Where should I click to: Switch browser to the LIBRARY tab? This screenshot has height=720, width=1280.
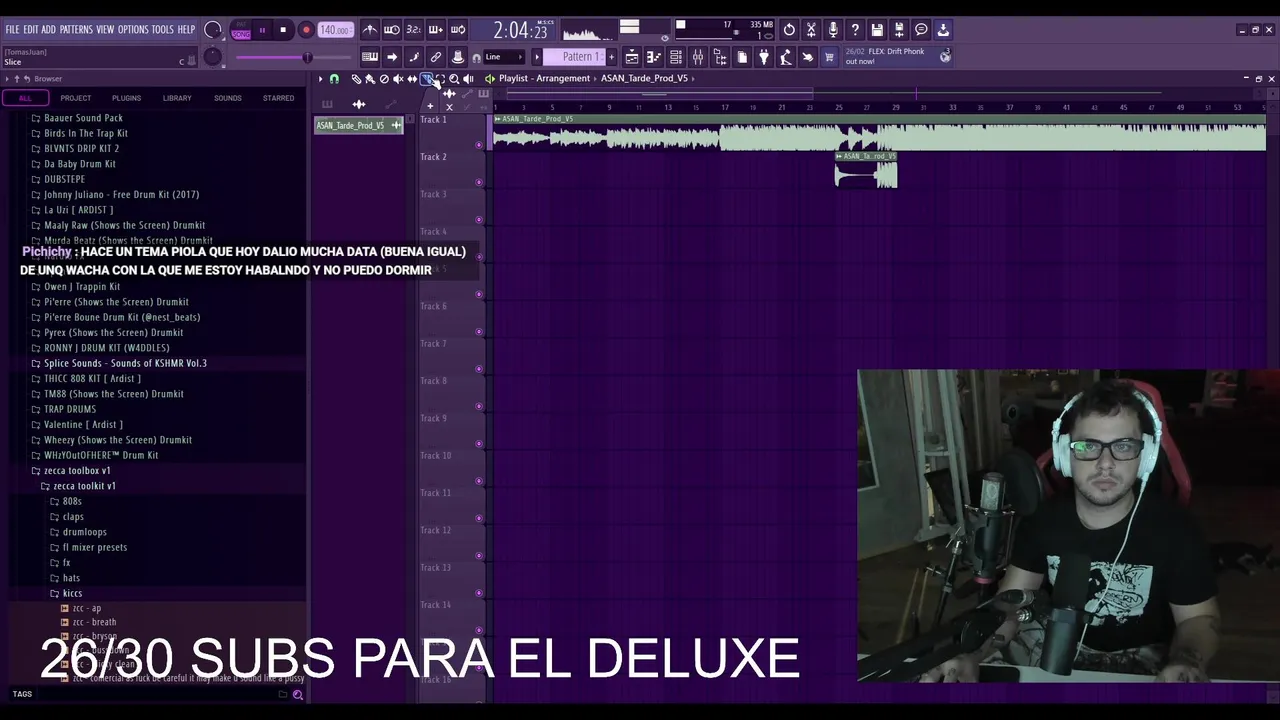point(177,98)
